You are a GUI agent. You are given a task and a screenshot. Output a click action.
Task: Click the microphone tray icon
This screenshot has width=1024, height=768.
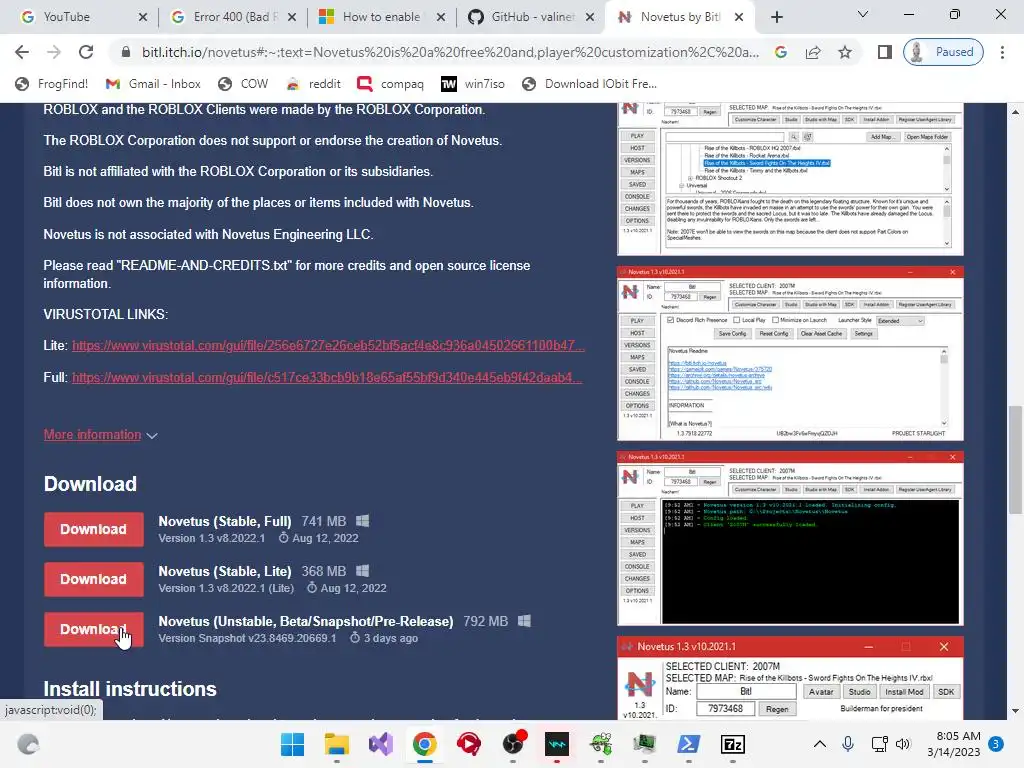click(x=848, y=744)
